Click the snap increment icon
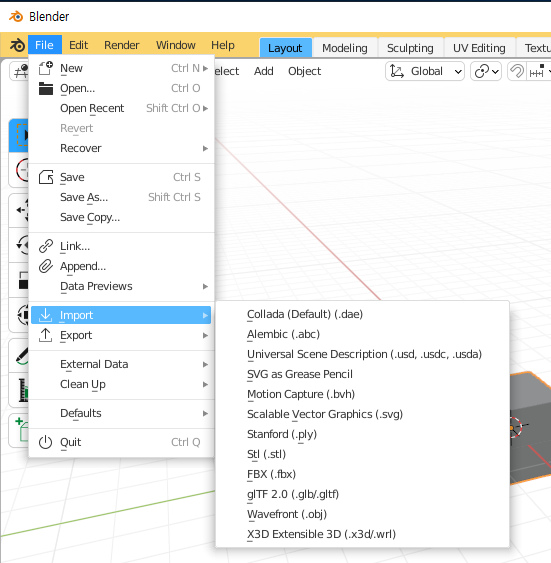This screenshot has width=551, height=563. [537, 71]
